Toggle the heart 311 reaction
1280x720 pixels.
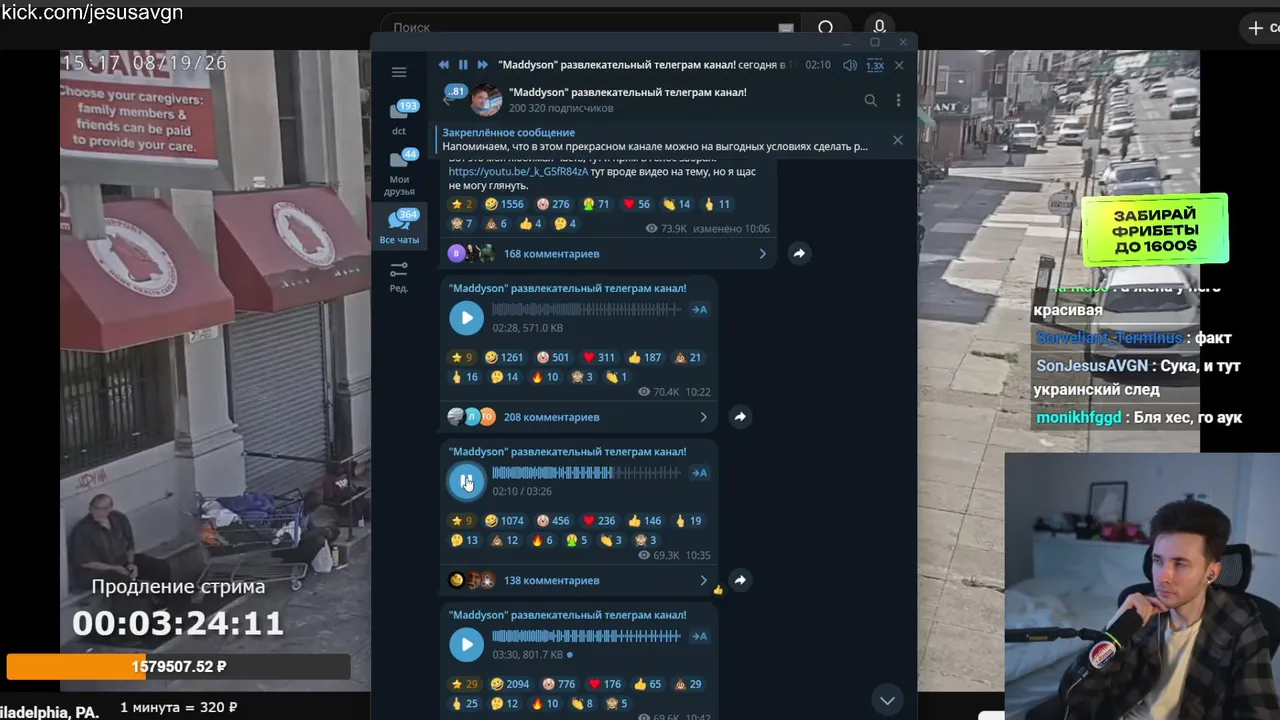[600, 357]
